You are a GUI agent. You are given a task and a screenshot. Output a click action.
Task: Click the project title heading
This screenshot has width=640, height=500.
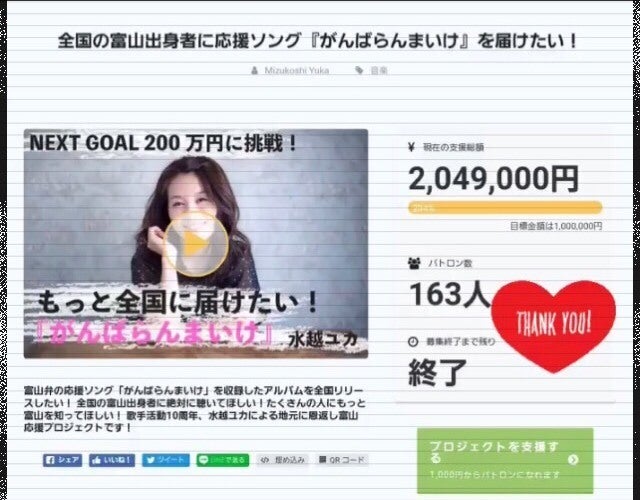click(317, 41)
